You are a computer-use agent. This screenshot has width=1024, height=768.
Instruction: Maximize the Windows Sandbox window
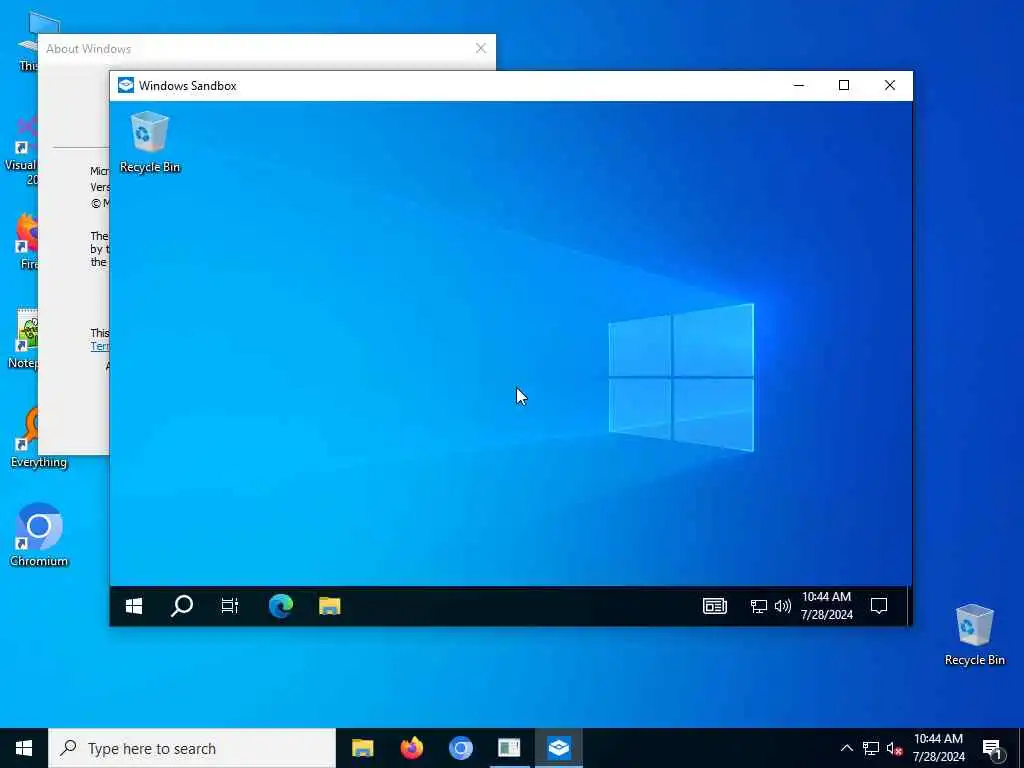click(844, 86)
